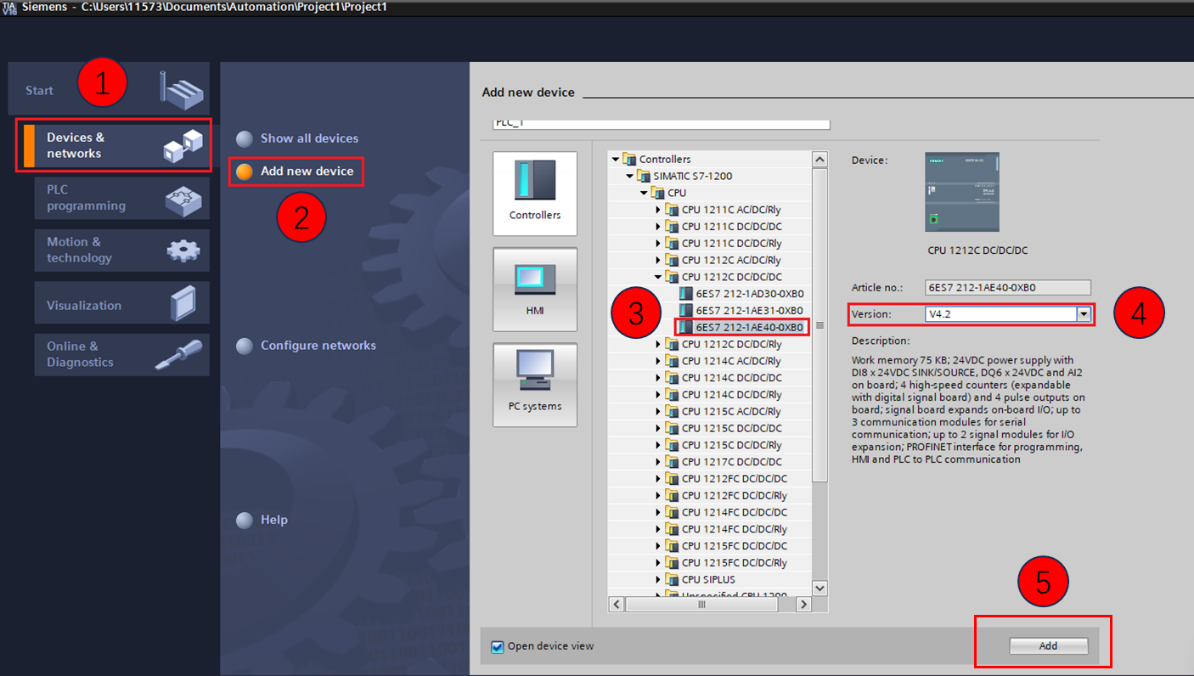Select CPU 1214C DC/DC/Rly folder
The image size is (1194, 676).
click(x=724, y=394)
